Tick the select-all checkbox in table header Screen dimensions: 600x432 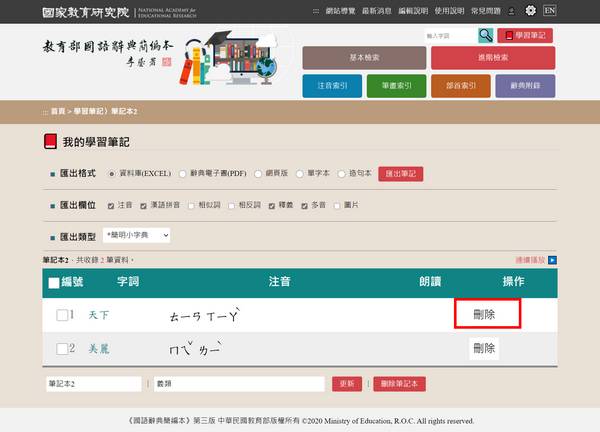(x=54, y=283)
